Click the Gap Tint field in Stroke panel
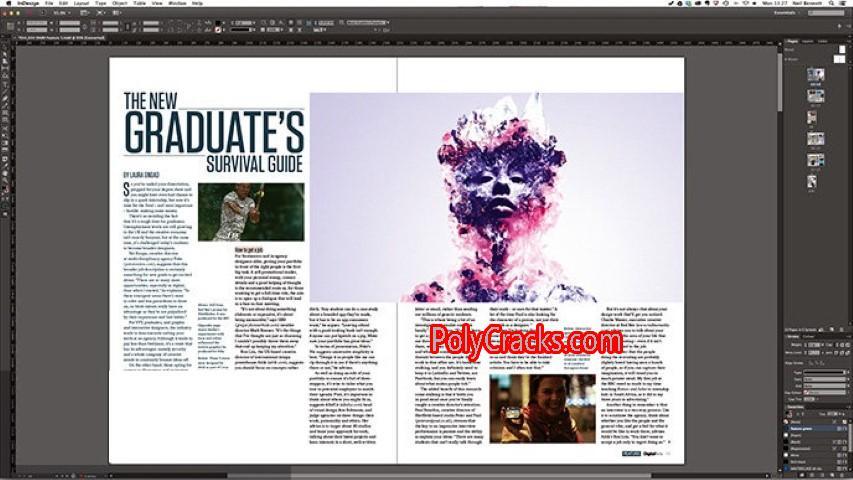Viewport: 853px width, 480px height. click(809, 399)
